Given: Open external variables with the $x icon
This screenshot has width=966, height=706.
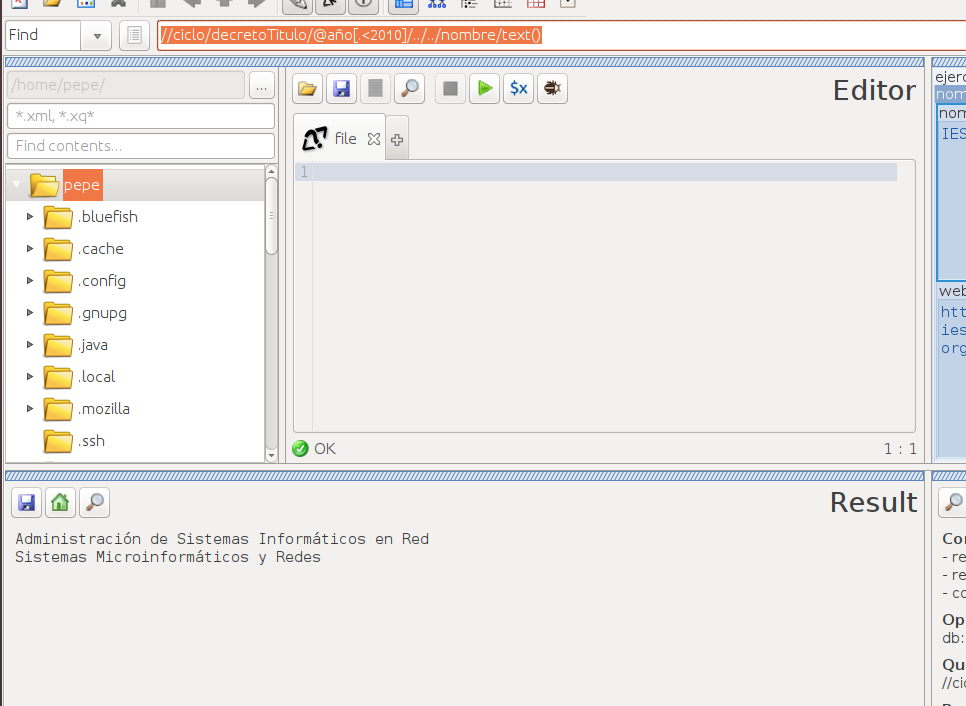Looking at the screenshot, I should [519, 89].
